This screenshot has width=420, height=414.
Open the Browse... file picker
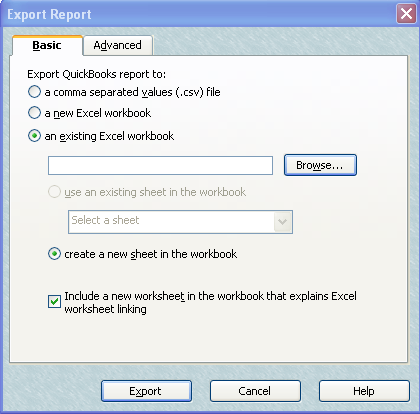(x=320, y=165)
